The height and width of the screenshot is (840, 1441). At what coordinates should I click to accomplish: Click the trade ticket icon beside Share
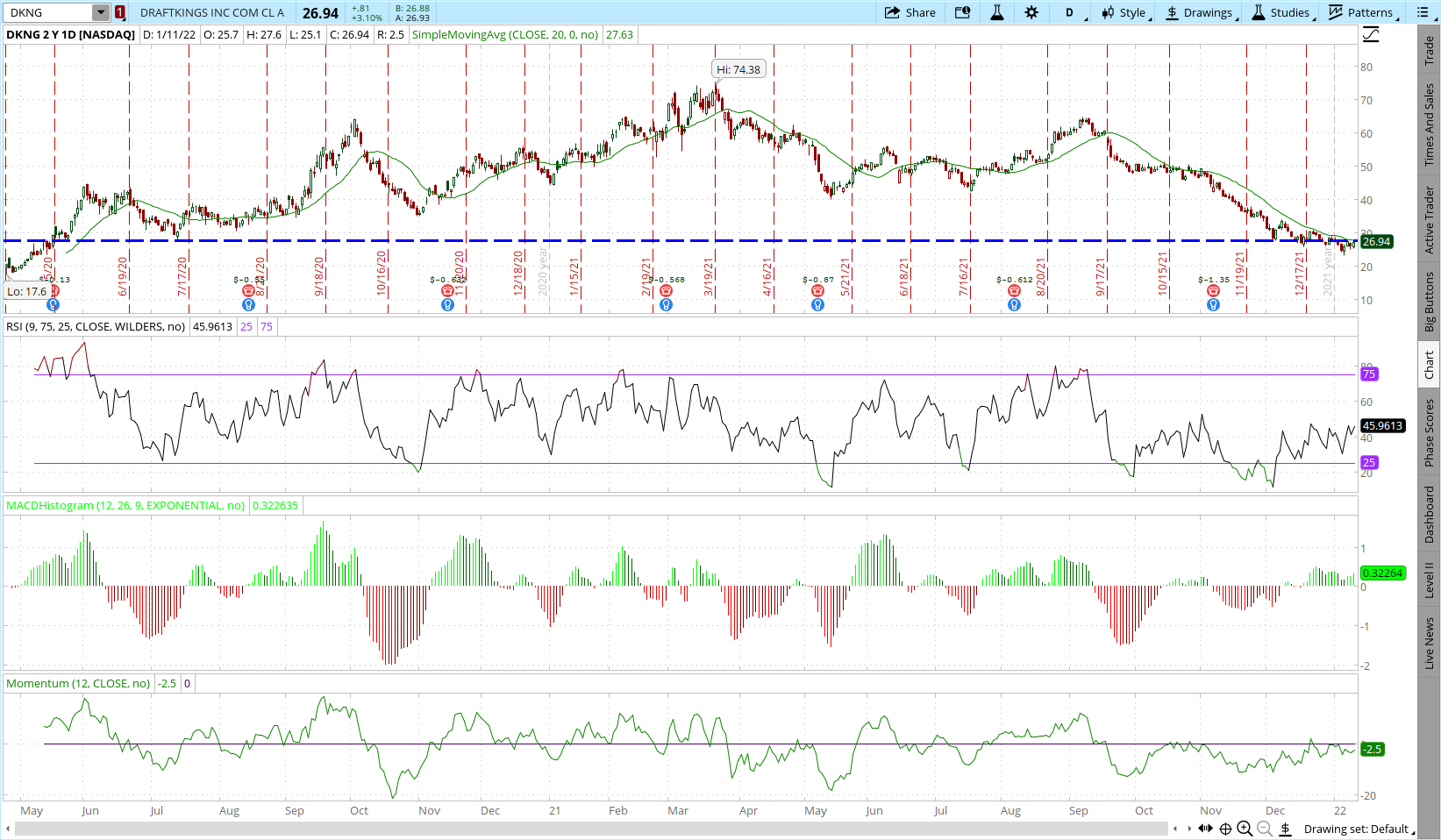point(962,12)
